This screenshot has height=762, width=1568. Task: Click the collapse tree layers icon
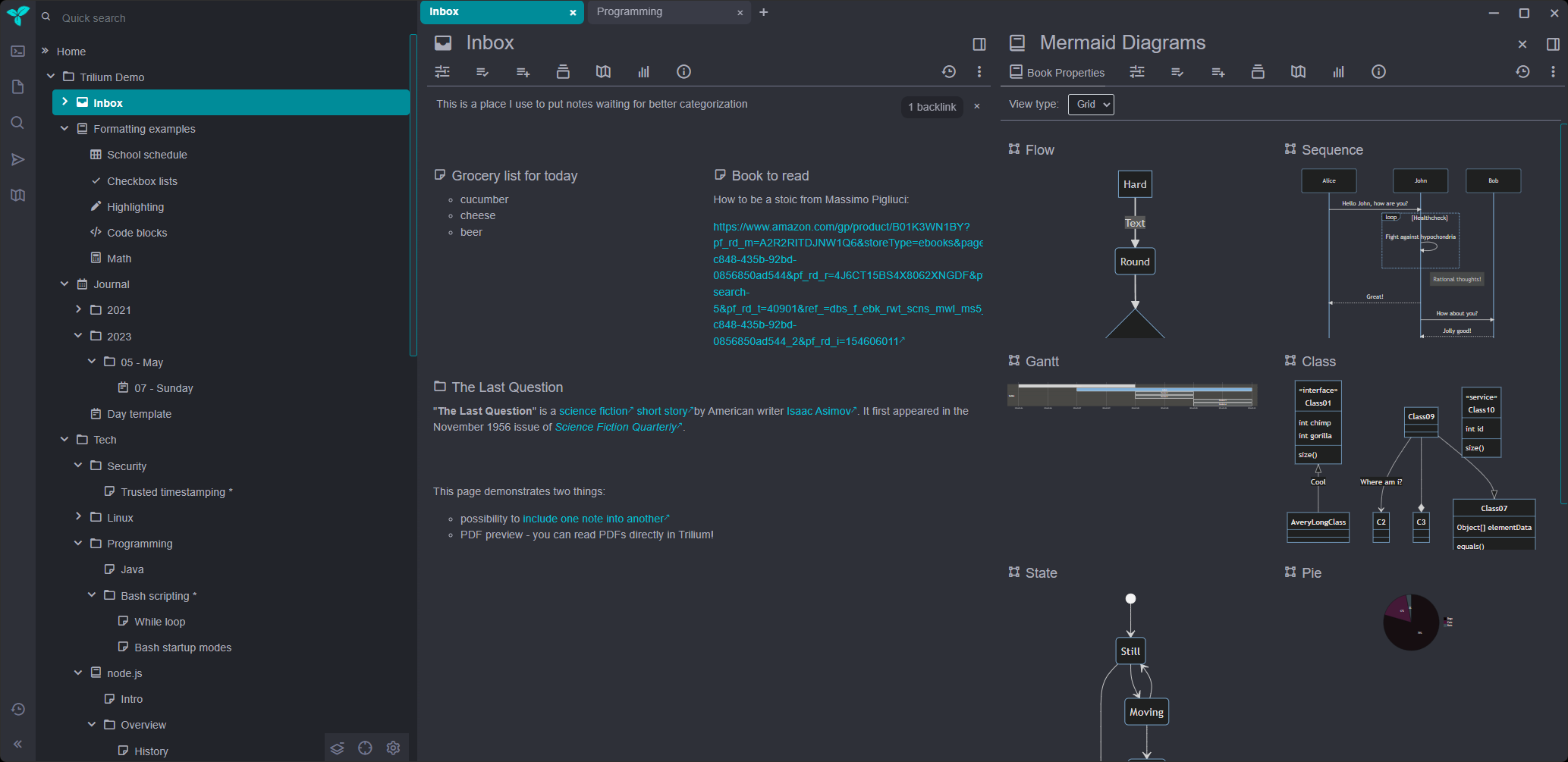click(x=338, y=748)
